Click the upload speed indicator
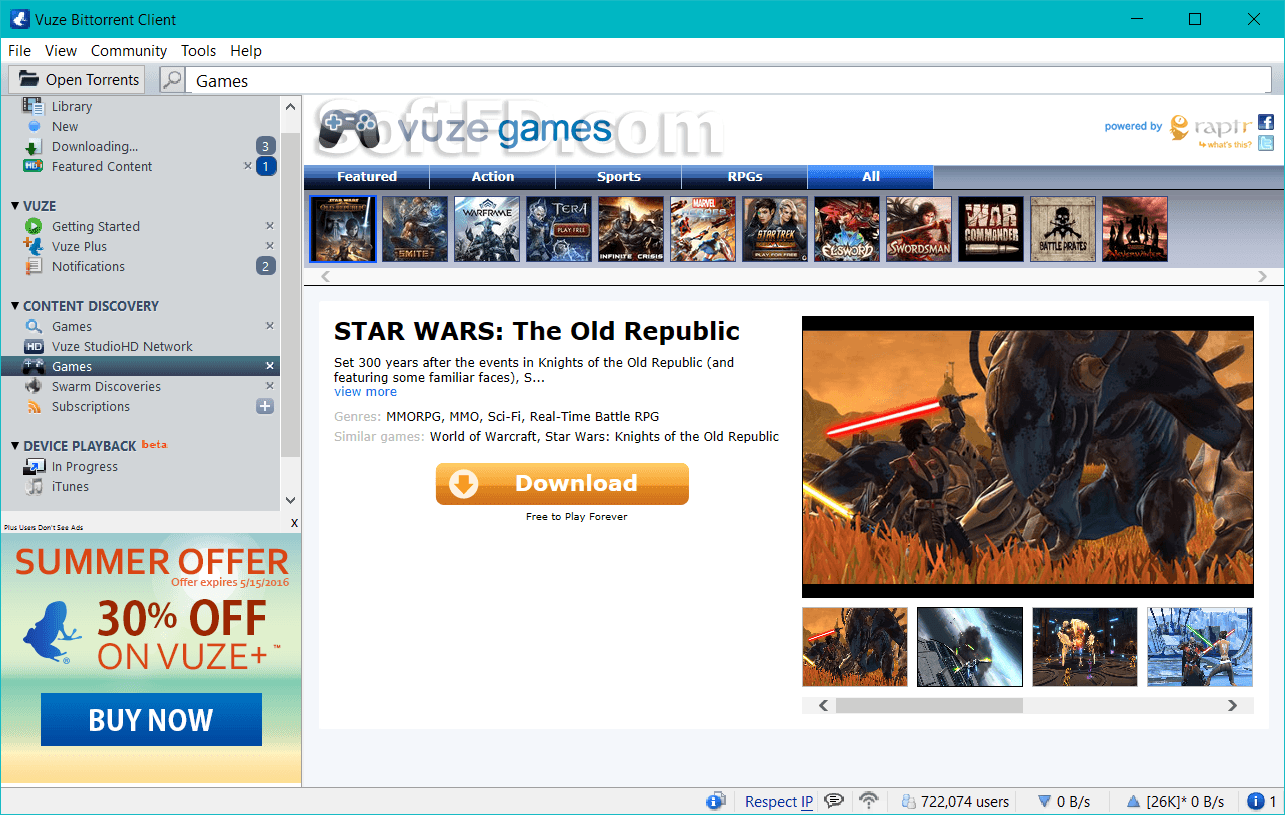The width and height of the screenshot is (1285, 815). pyautogui.click(x=1175, y=801)
